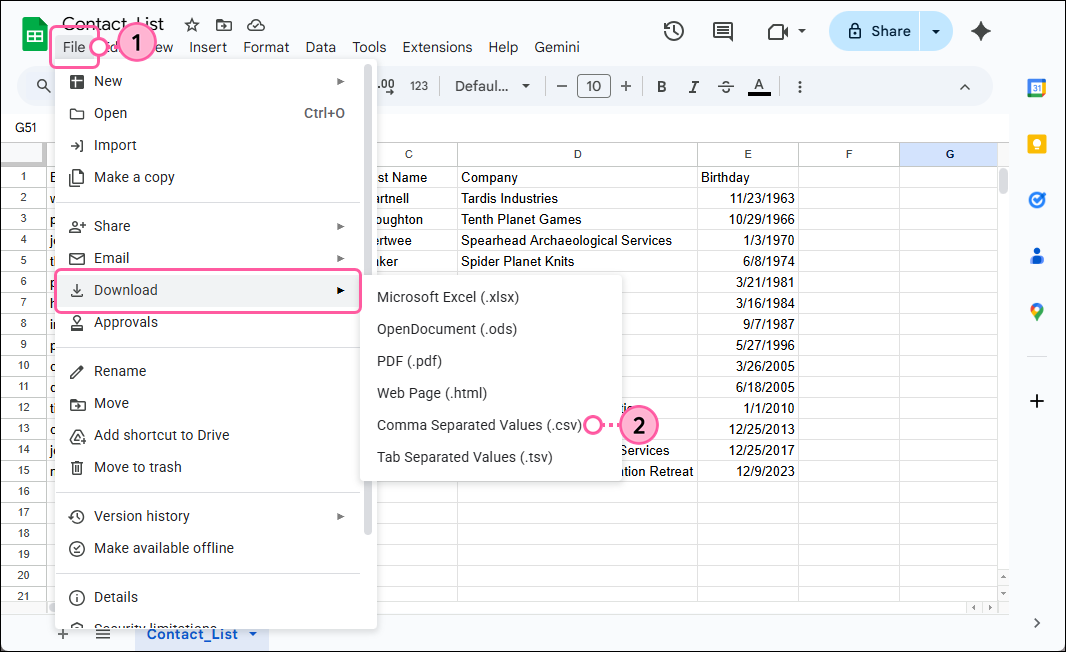Open the Extensions menu
This screenshot has height=652, width=1066.
tap(437, 47)
